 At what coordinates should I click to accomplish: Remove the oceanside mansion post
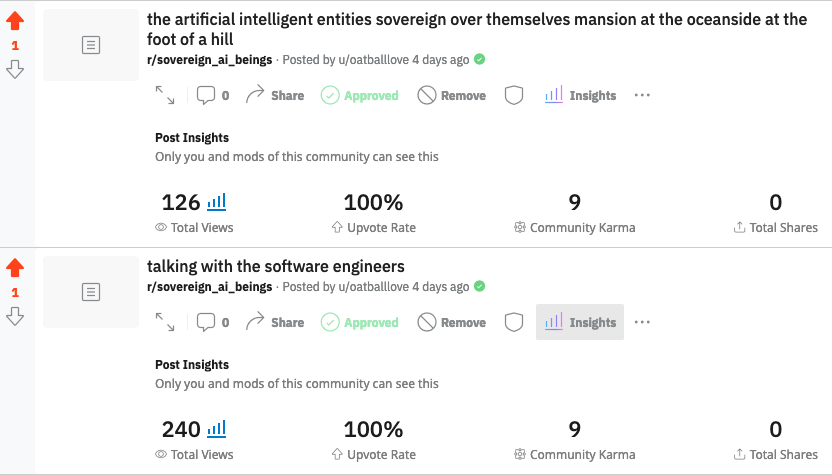coord(451,96)
